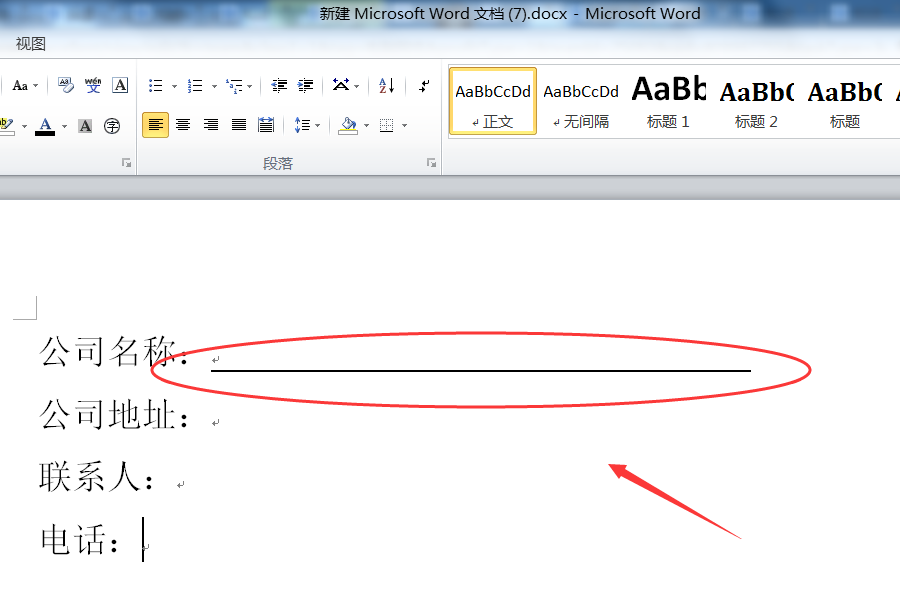Screen dimensions: 900x603
Task: Apply black font color A
Action: [45, 126]
